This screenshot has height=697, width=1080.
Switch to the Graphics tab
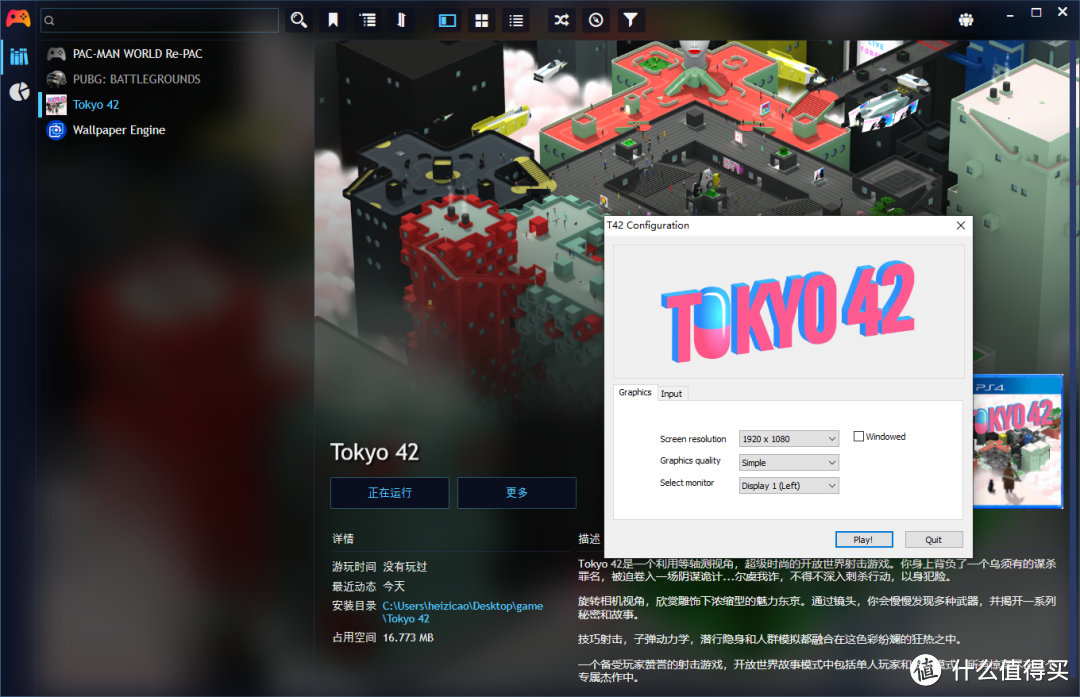[634, 393]
